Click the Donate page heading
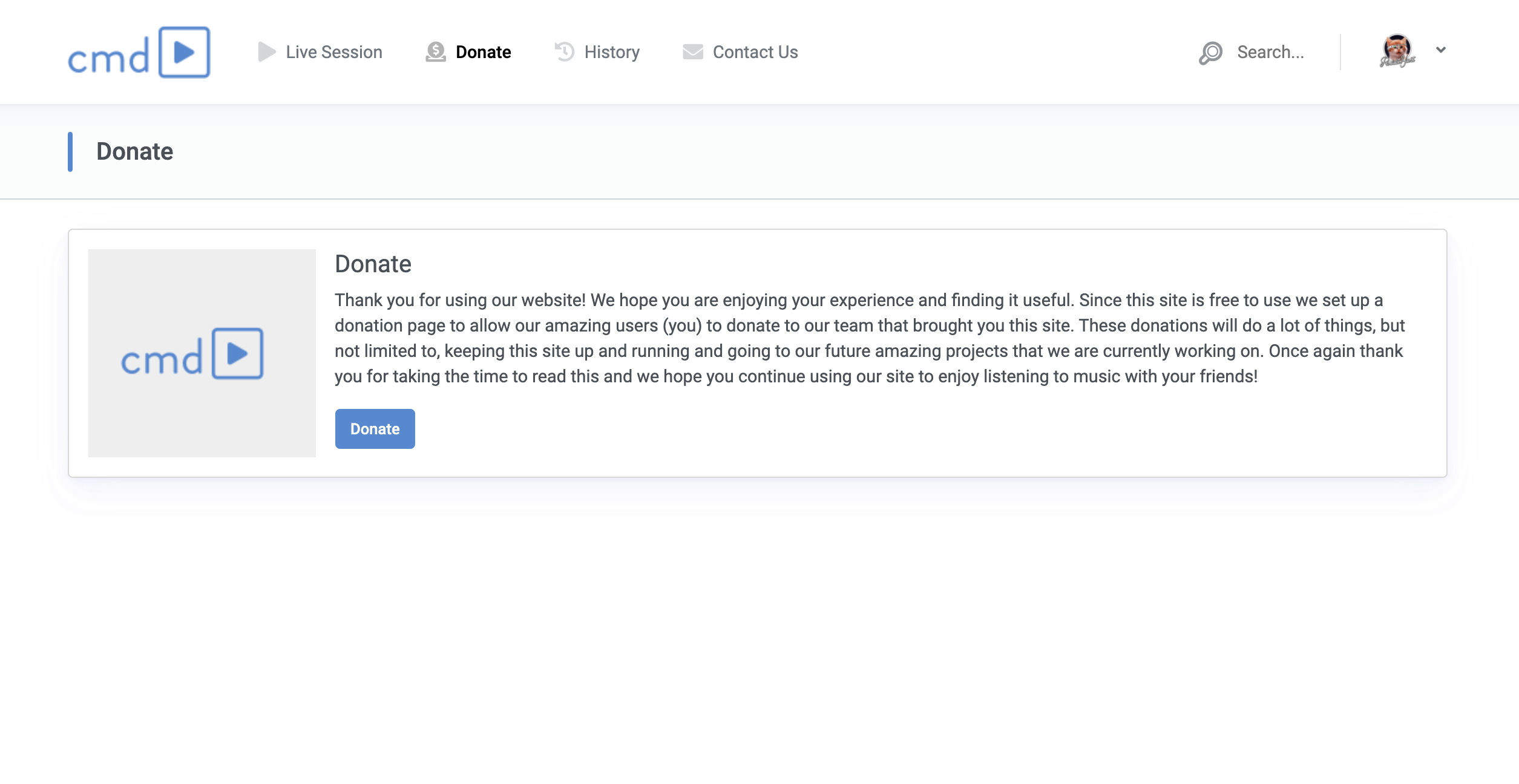 point(134,151)
